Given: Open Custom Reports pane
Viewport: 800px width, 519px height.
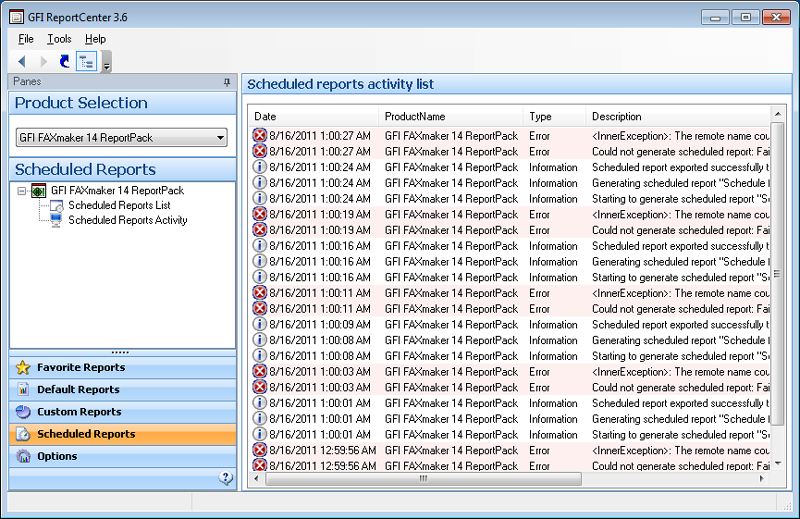Looking at the screenshot, I should point(122,412).
